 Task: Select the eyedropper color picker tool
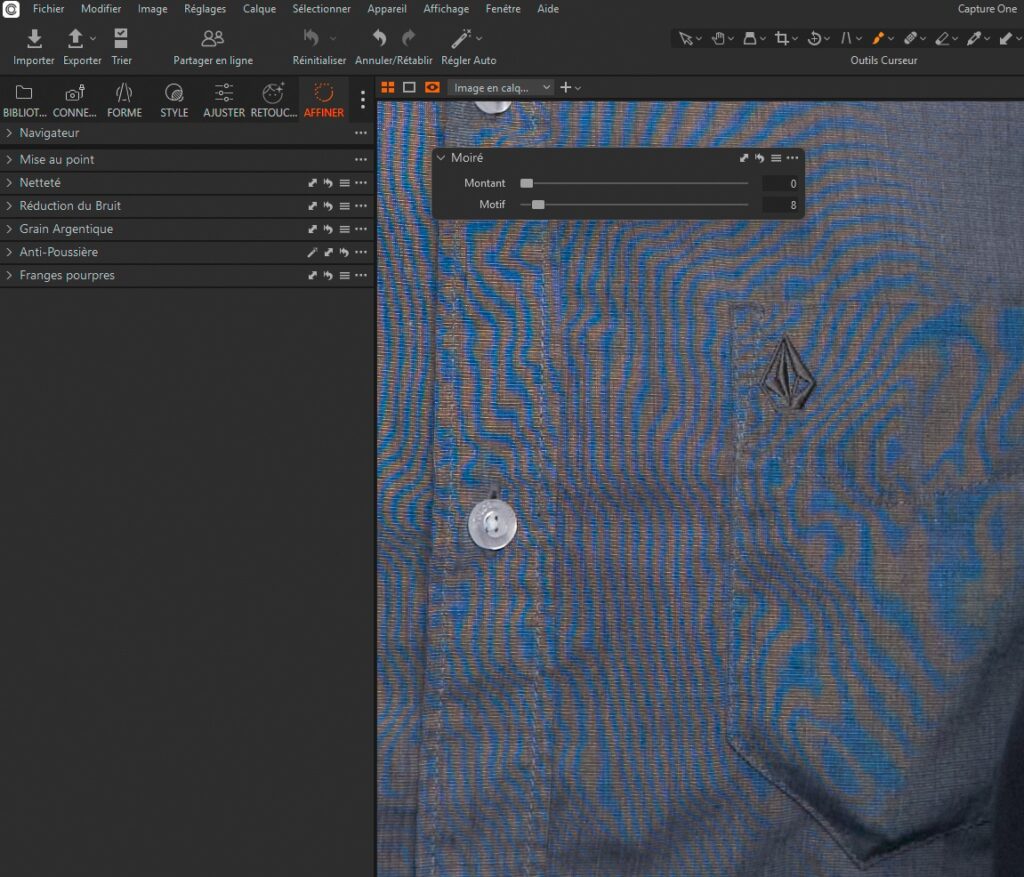tap(973, 39)
